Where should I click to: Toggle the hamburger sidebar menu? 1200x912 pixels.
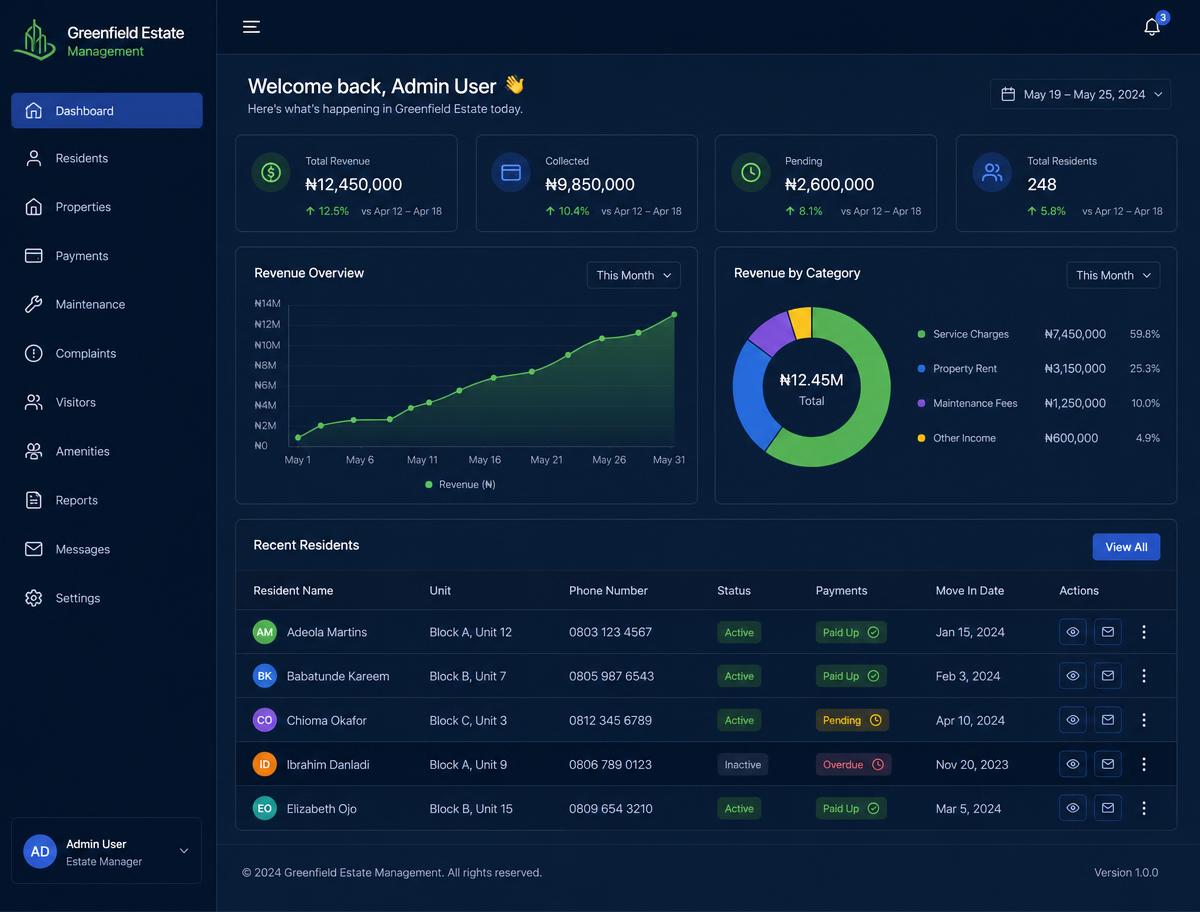[251, 27]
